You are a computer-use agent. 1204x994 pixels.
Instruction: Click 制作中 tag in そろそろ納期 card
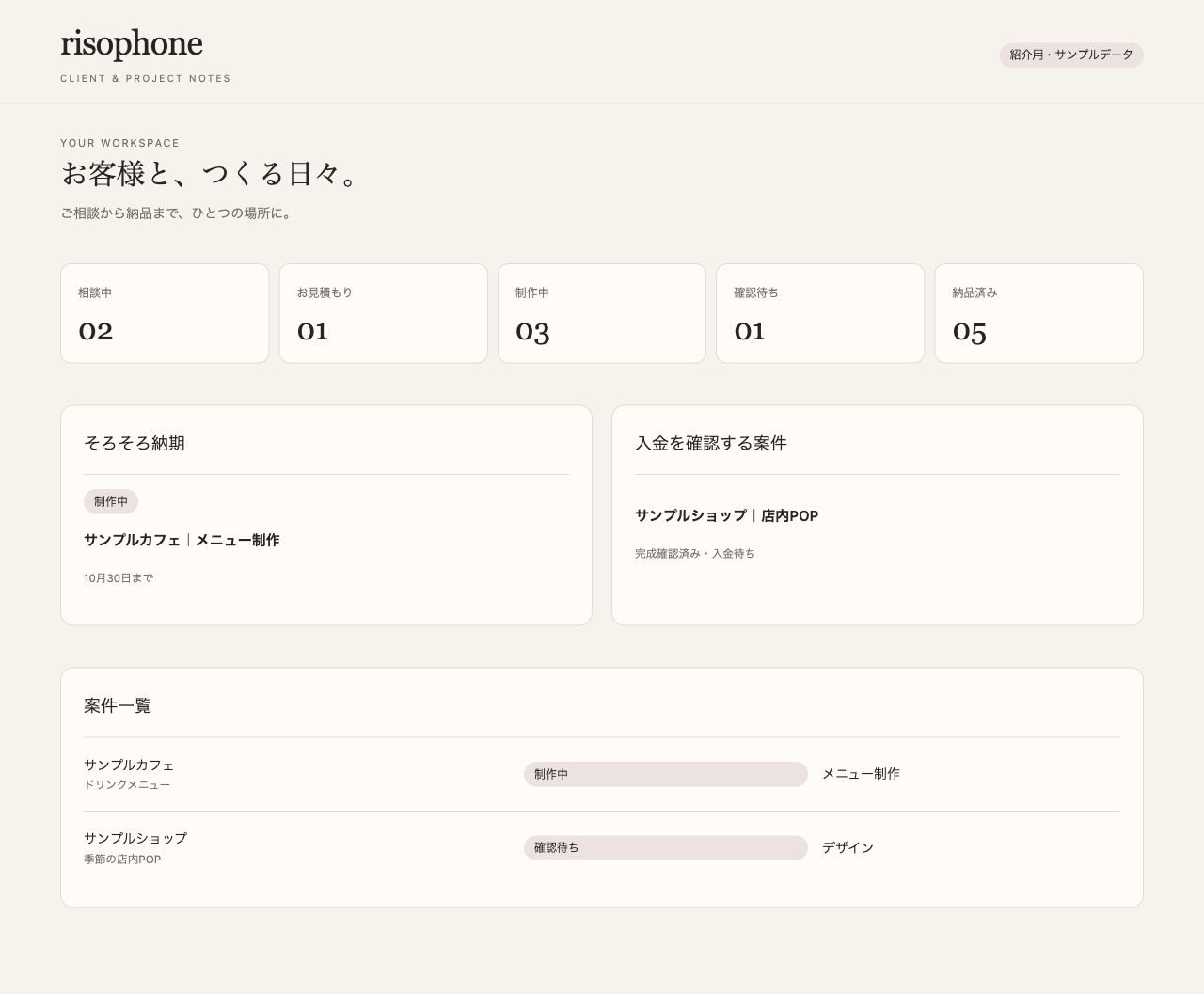tap(111, 501)
